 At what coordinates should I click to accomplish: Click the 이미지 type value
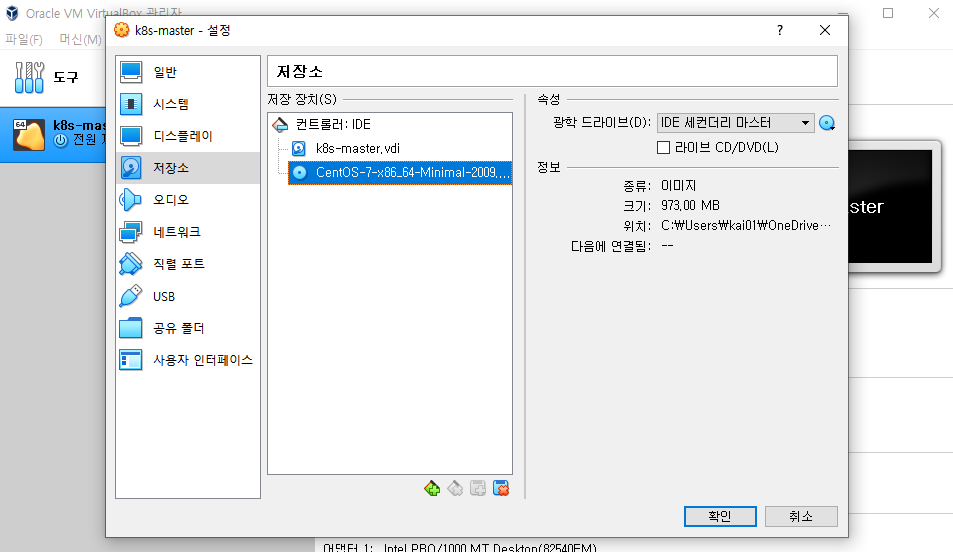point(678,185)
